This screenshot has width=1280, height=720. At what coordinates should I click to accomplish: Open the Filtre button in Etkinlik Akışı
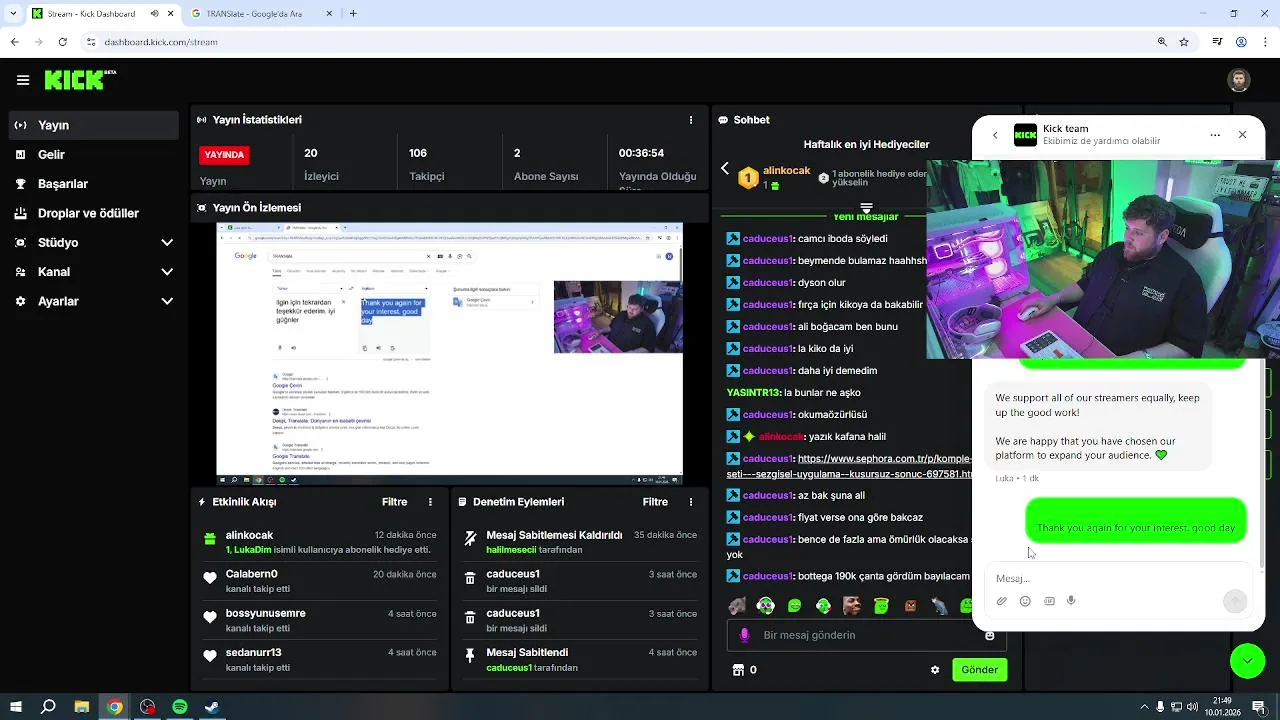pos(394,502)
